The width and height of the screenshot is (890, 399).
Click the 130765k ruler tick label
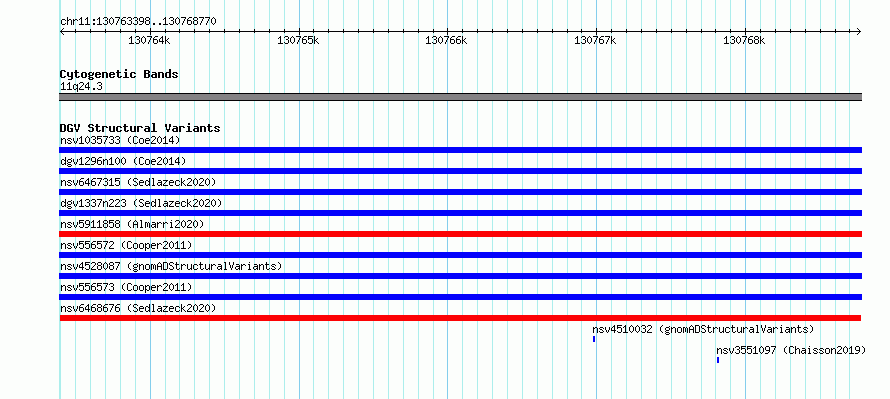[x=298, y=40]
